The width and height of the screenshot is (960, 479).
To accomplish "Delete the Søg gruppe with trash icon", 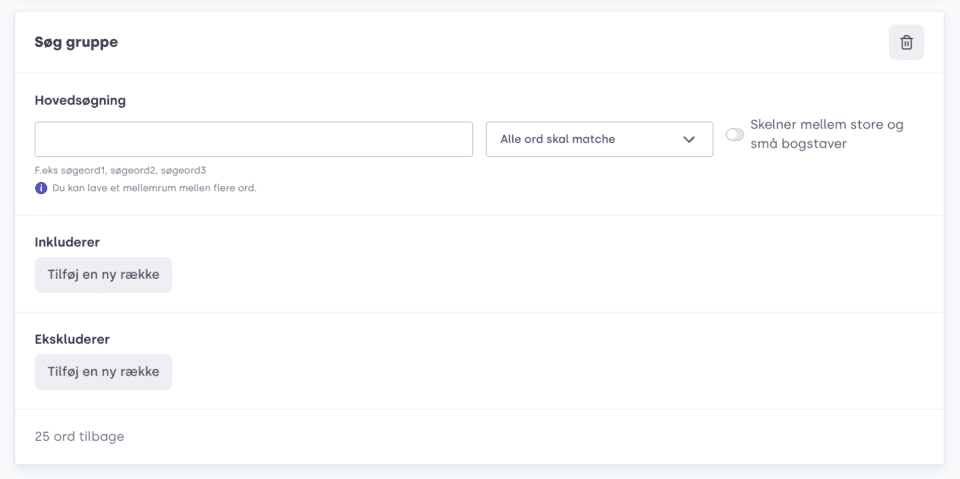I will pyautogui.click(x=906, y=42).
